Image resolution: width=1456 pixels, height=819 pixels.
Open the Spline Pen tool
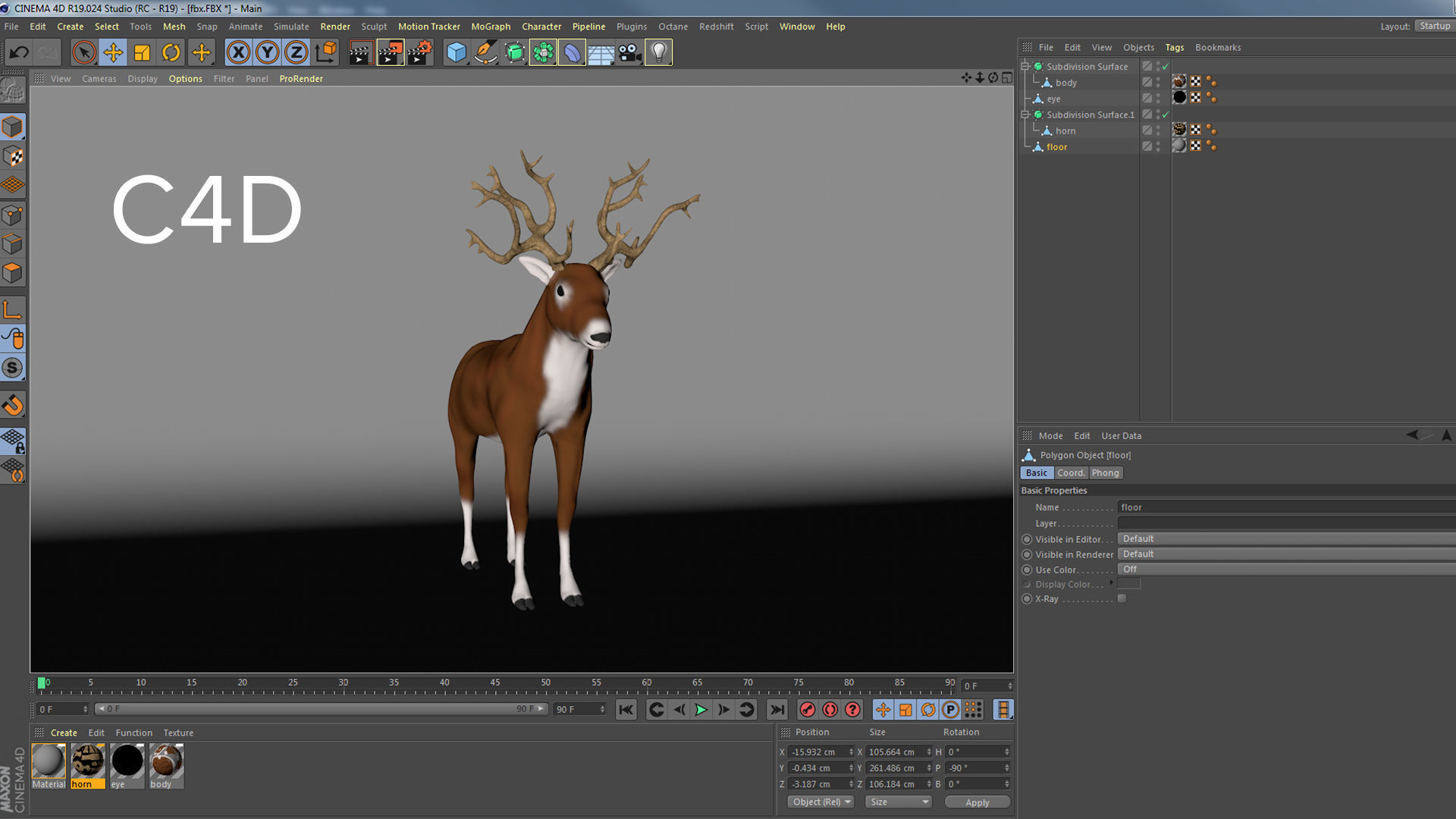coord(485,52)
